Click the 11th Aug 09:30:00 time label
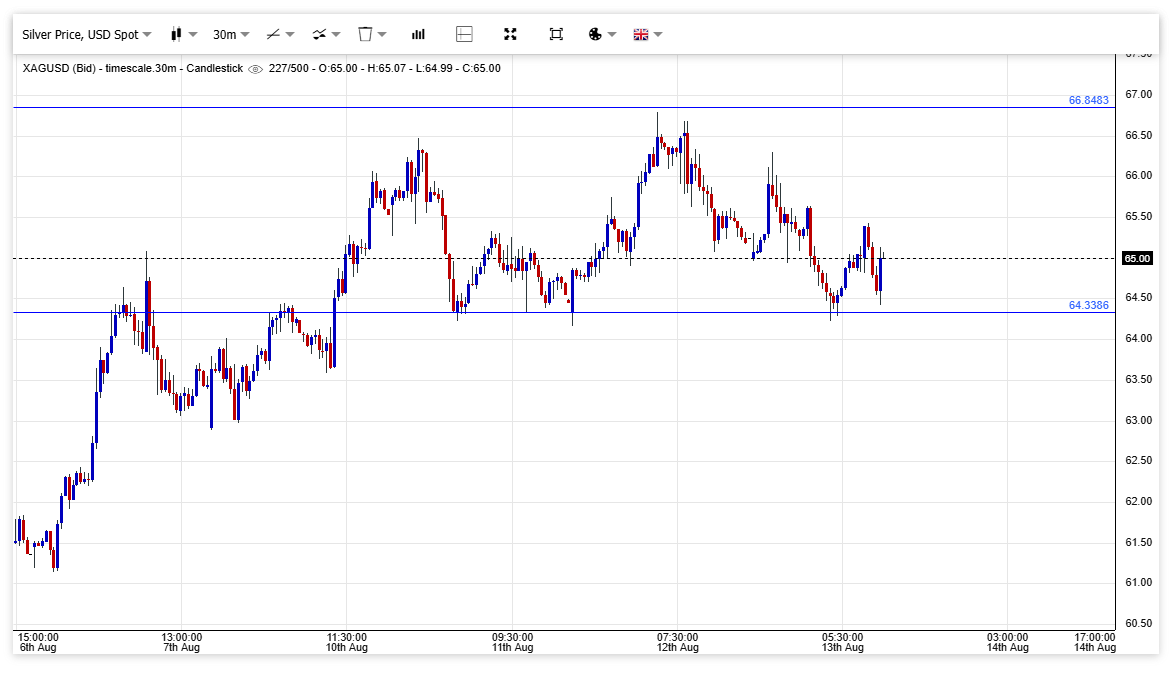This screenshot has width=1174, height=682. 512,642
